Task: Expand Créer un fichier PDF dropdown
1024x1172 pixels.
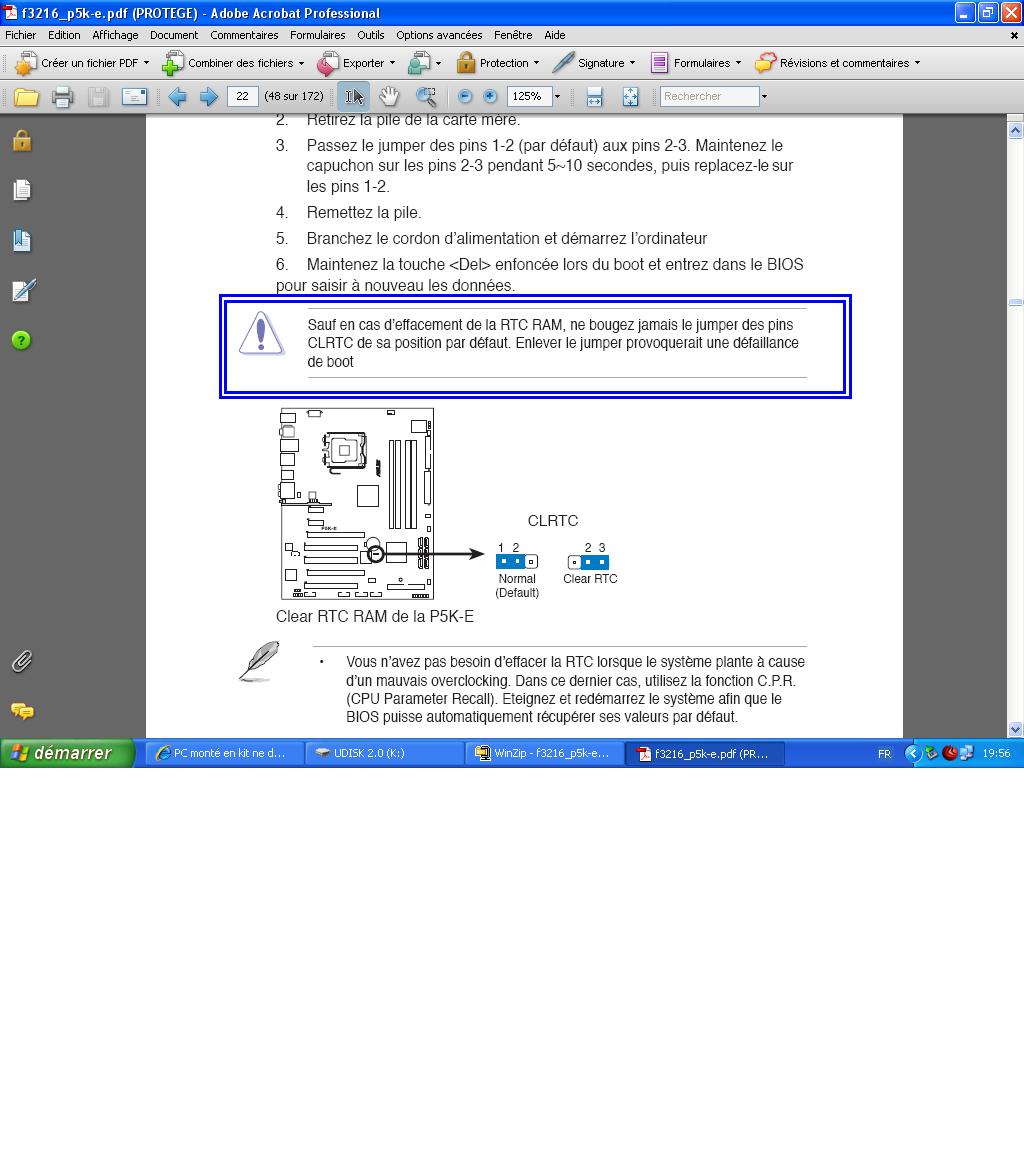Action: click(146, 63)
